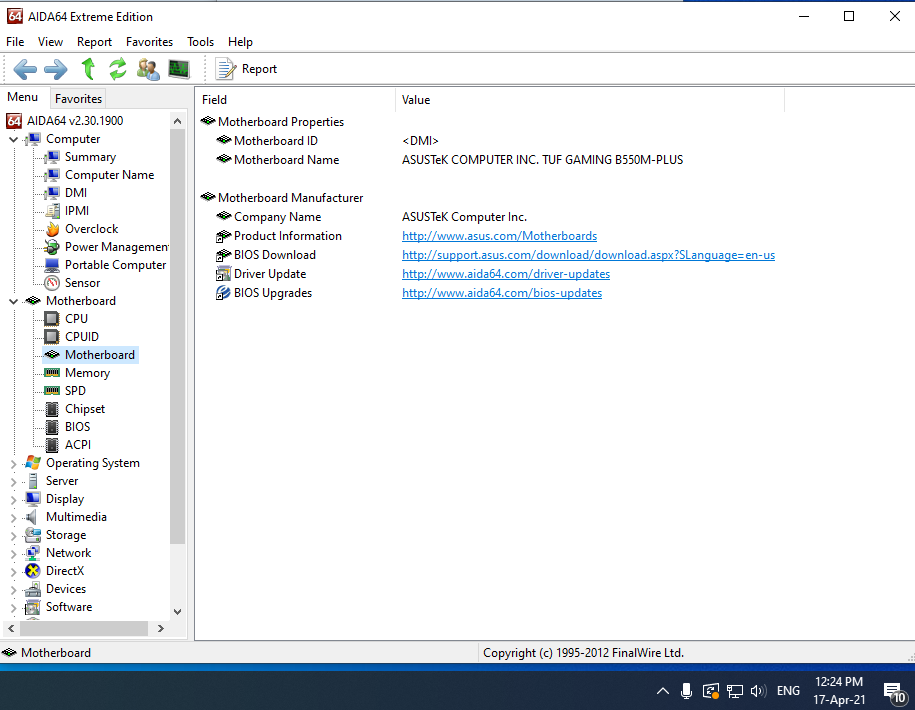Image resolution: width=915 pixels, height=710 pixels.
Task: Click the volume icon in system tray
Action: [757, 691]
